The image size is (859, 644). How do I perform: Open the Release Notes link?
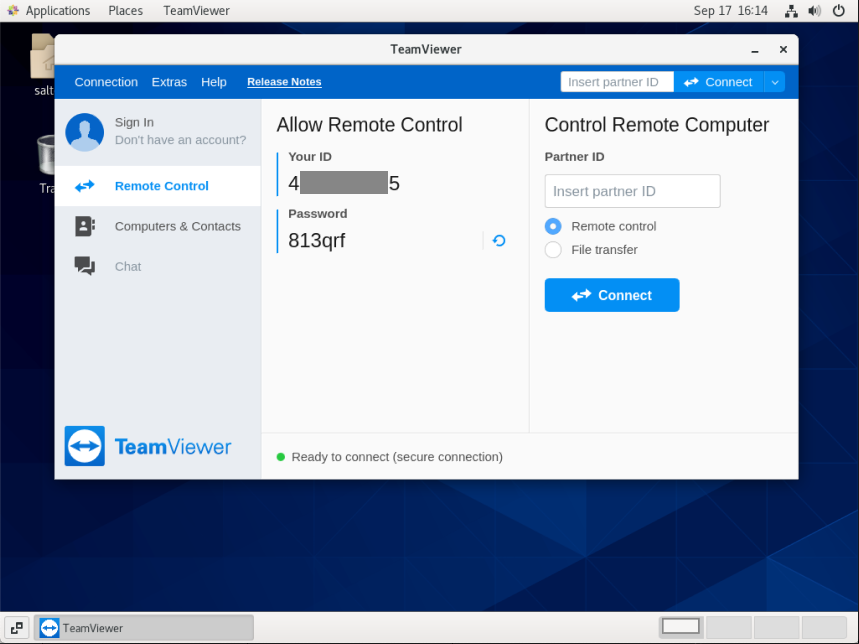coord(284,82)
